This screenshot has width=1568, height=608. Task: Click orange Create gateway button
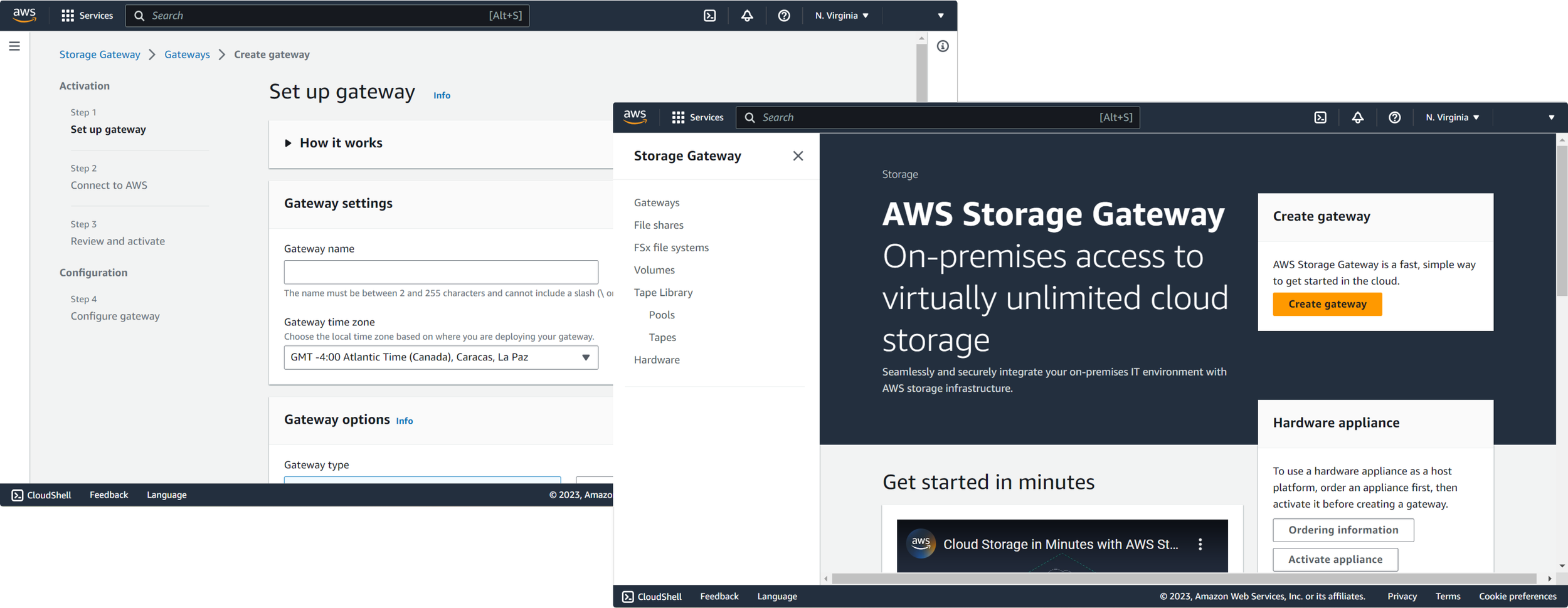pyautogui.click(x=1327, y=304)
